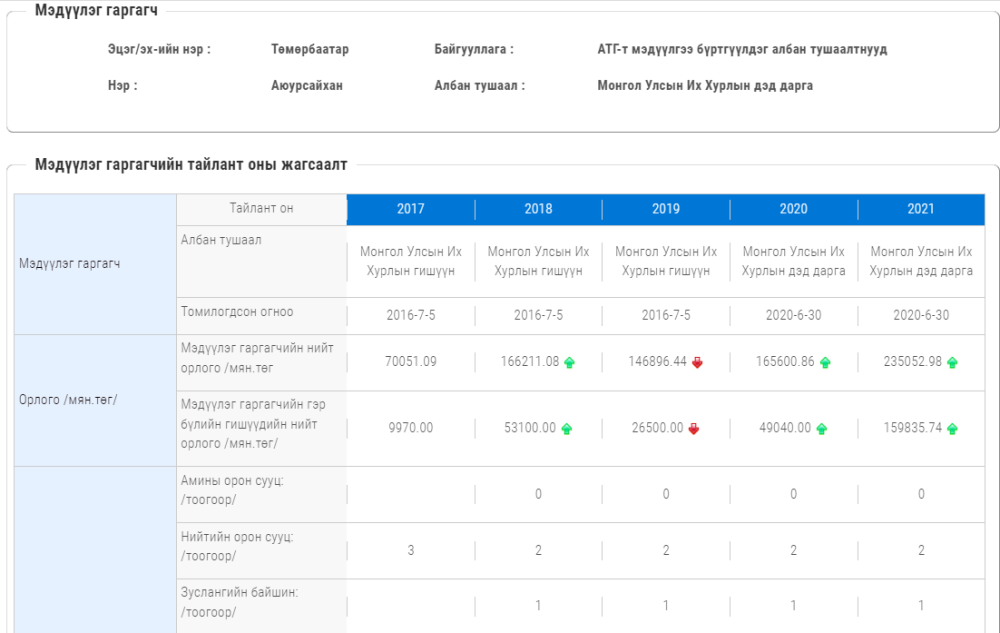Click green up arrow beside 166211.08
Screen dimensions: 1000x633
tap(570, 363)
